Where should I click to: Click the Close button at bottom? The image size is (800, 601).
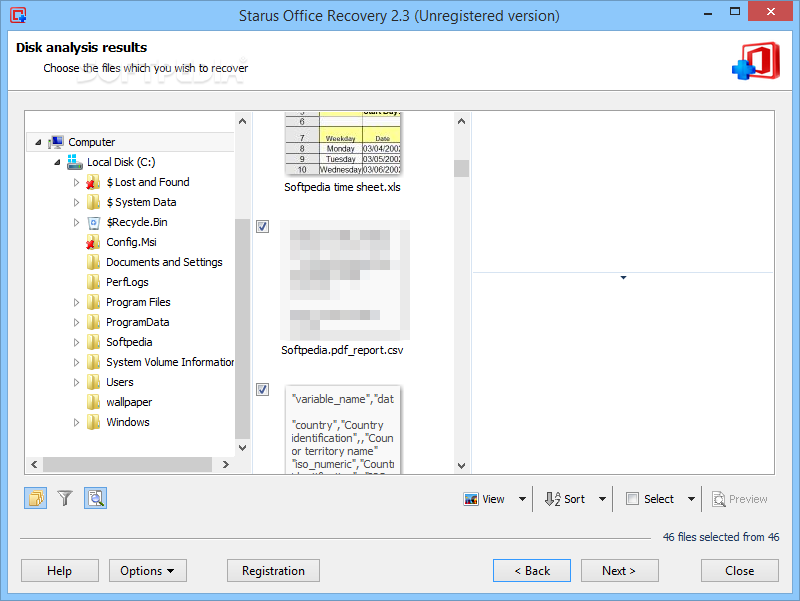click(x=740, y=570)
